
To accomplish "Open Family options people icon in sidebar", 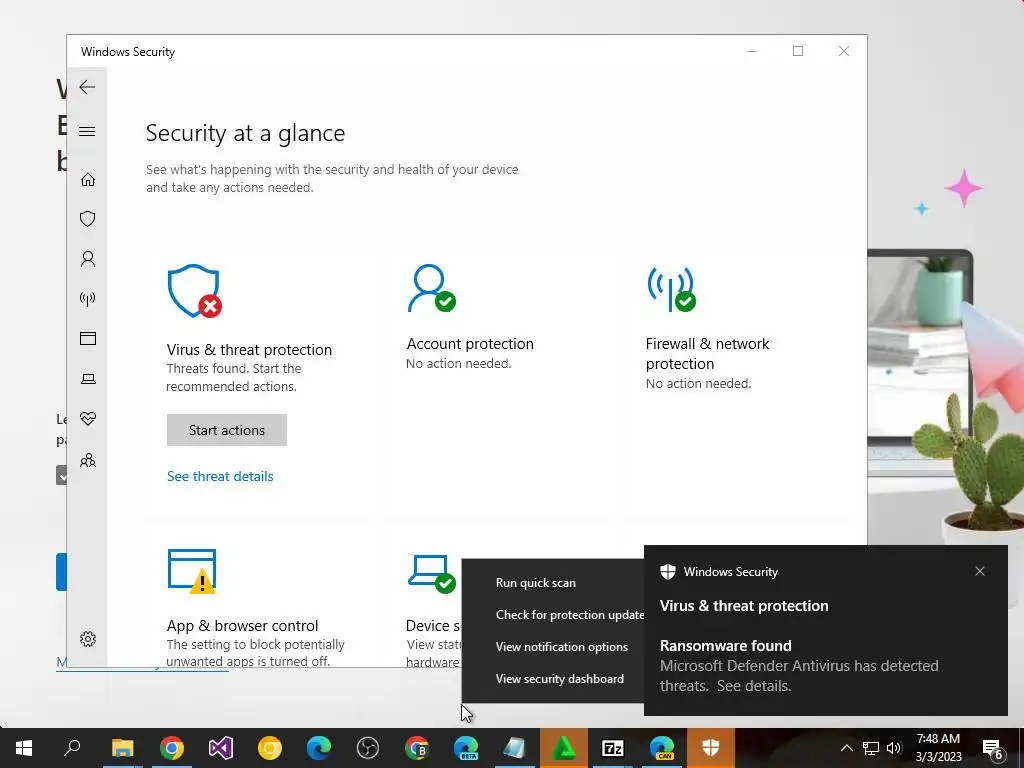I will coord(88,460).
